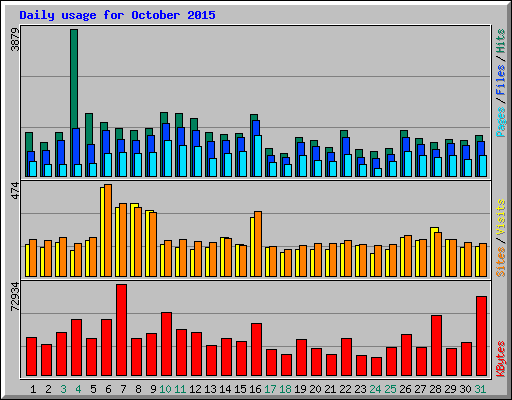Click day label 31 on x-axis

(480, 389)
